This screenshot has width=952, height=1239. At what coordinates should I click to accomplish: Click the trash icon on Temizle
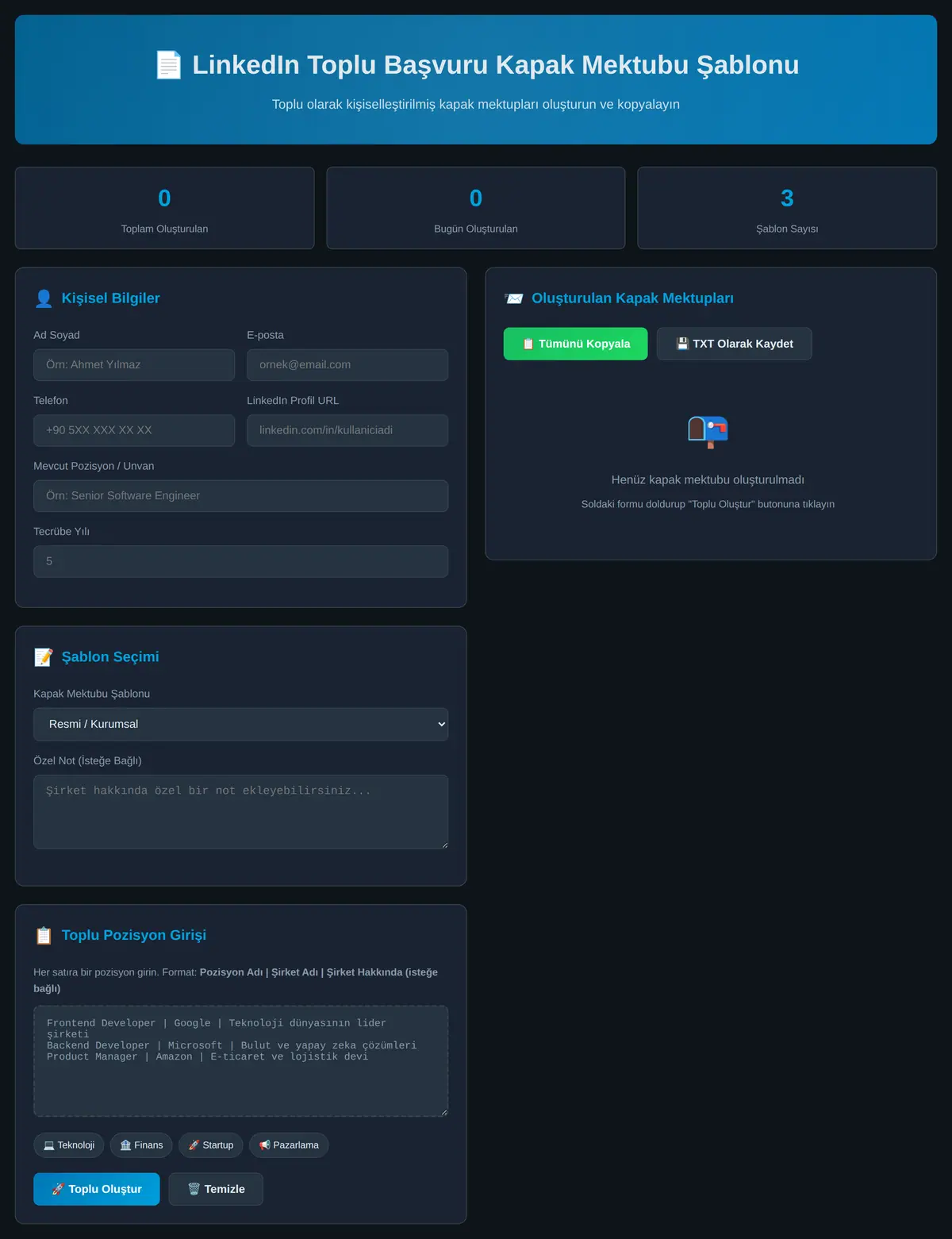194,1189
